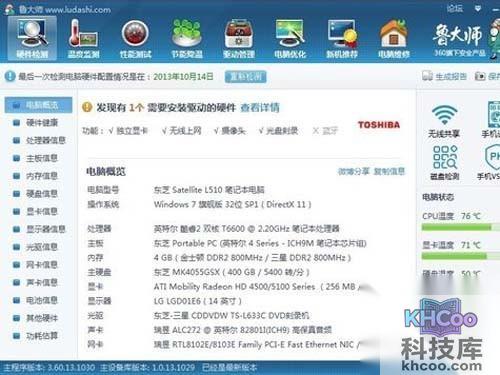Click 微博分享 share link
This screenshot has width=500, height=375.
354,171
